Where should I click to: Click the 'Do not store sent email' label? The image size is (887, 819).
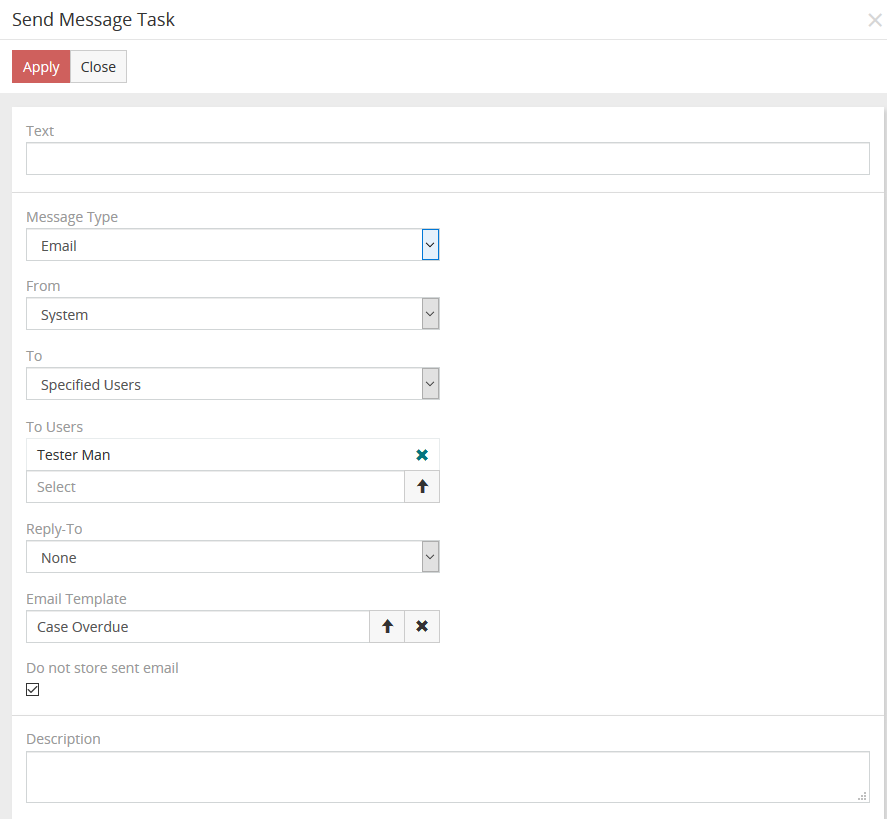102,668
